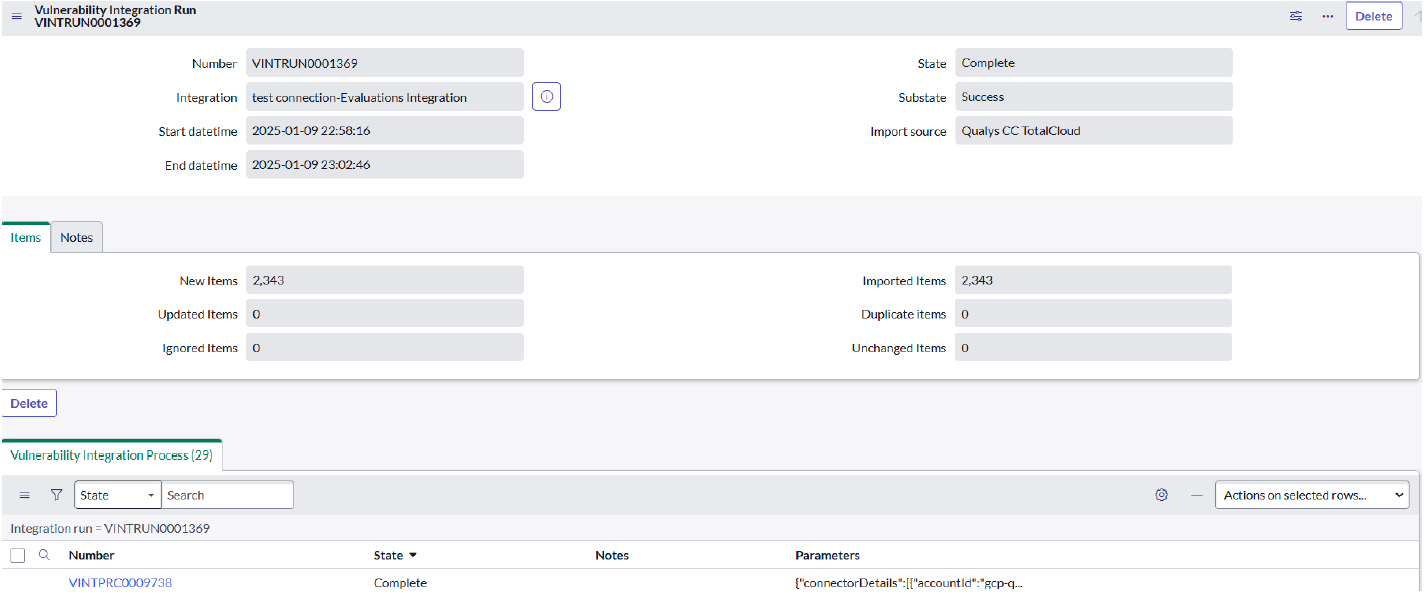Check the select-all rows checkbox
Image resolution: width=1425 pixels, height=600 pixels.
pyautogui.click(x=18, y=555)
